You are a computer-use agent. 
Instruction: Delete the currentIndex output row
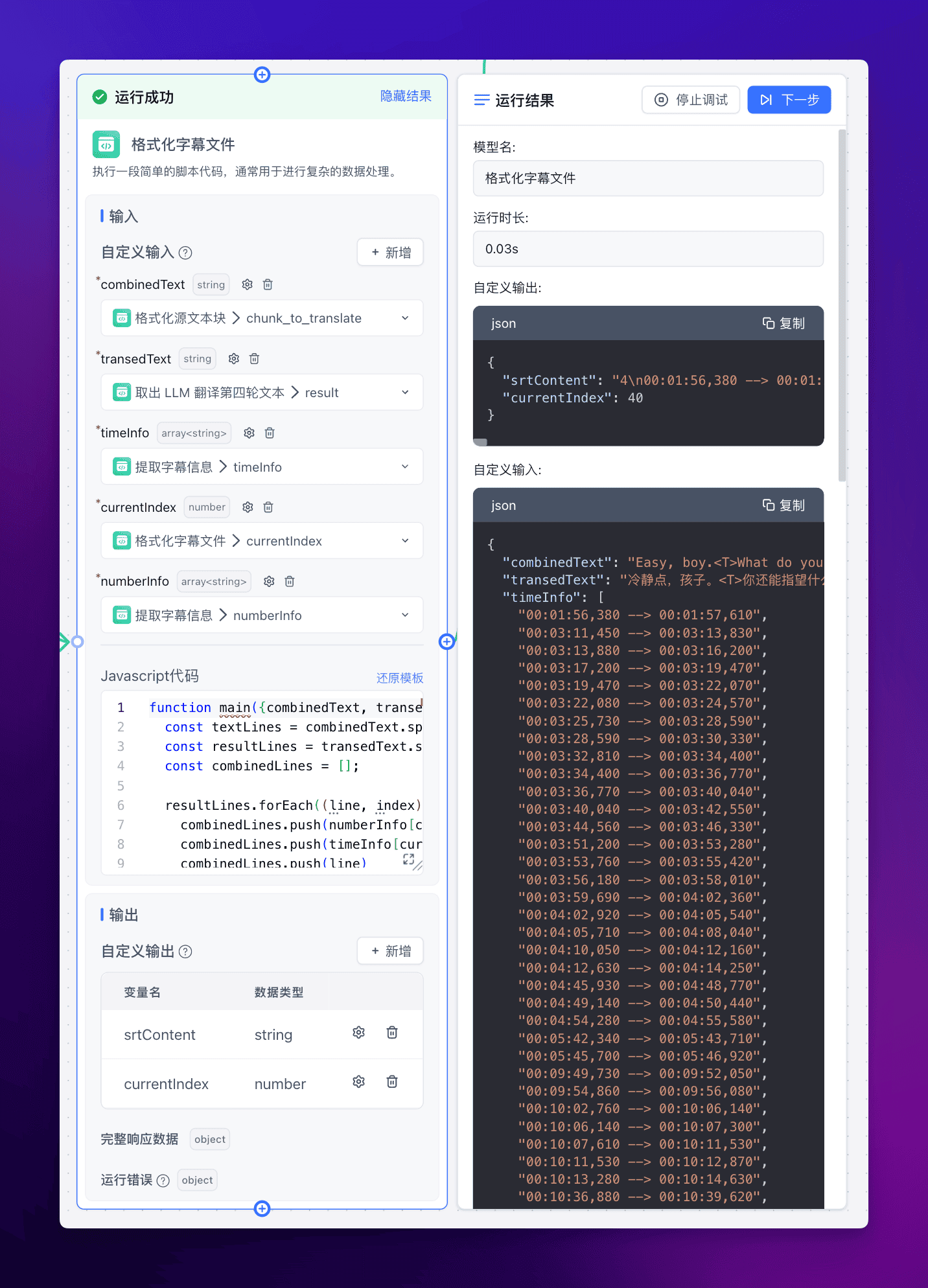(392, 1081)
